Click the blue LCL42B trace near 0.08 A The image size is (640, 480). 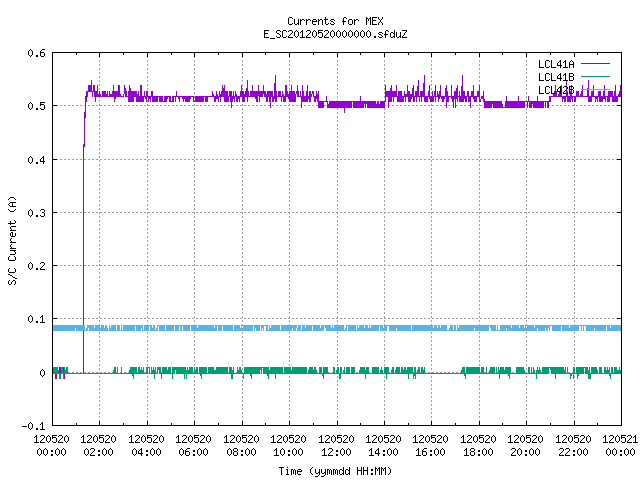click(337, 328)
